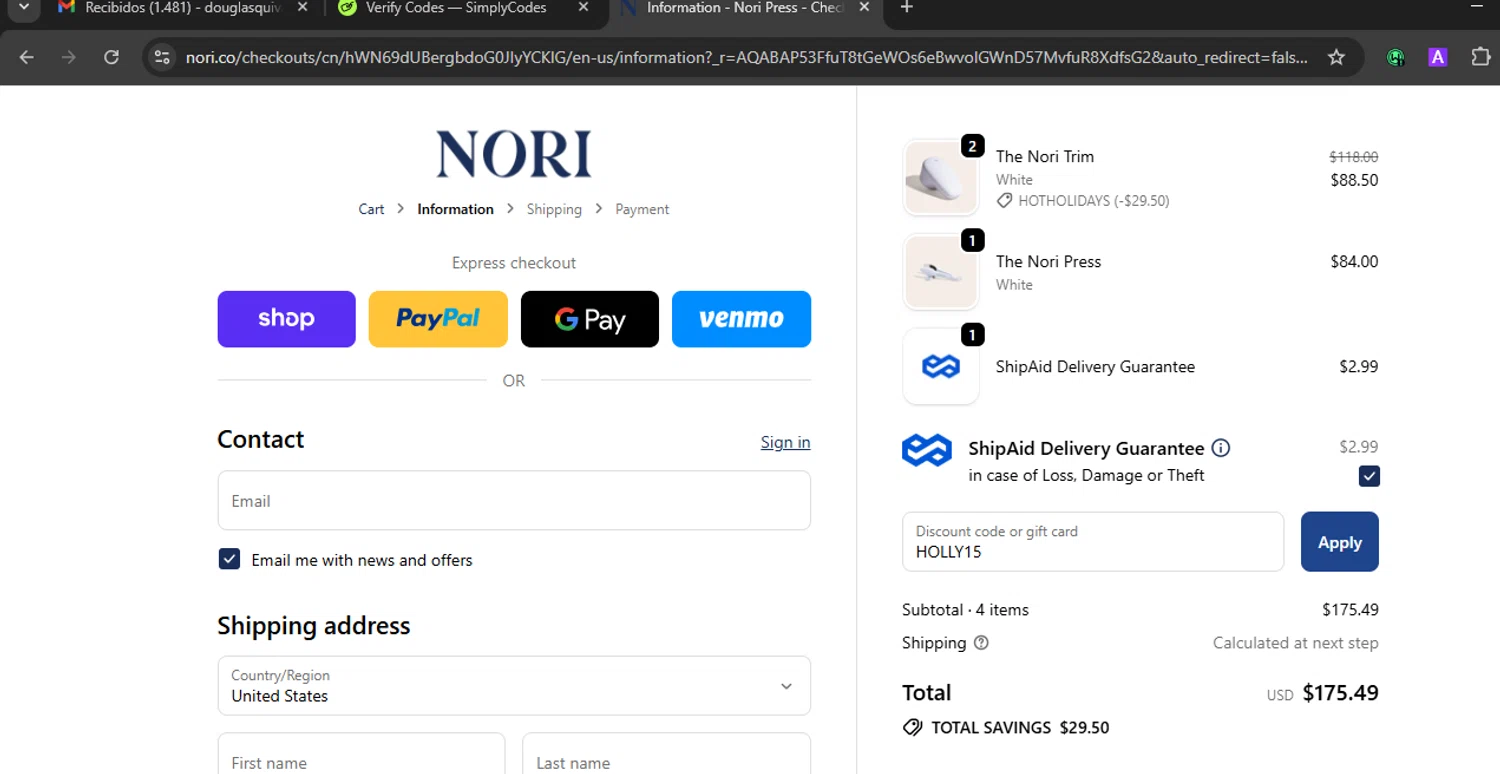
Task: Click 'Calculated at next step' shipping text
Action: [1296, 643]
